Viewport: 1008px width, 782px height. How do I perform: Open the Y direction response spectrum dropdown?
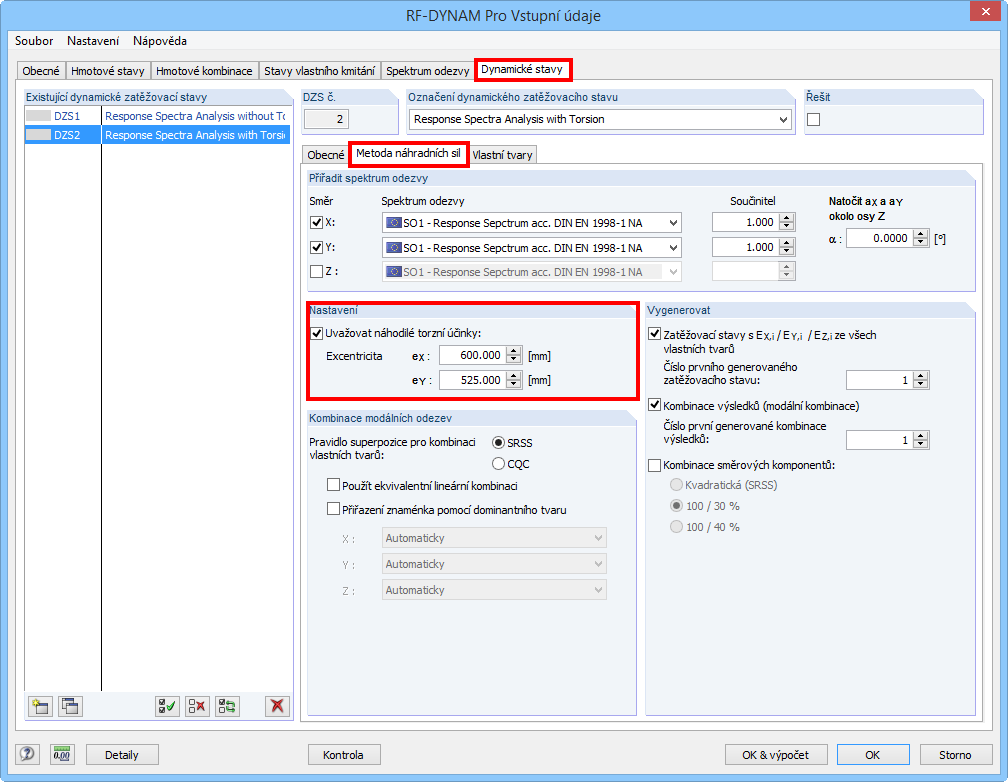(673, 248)
